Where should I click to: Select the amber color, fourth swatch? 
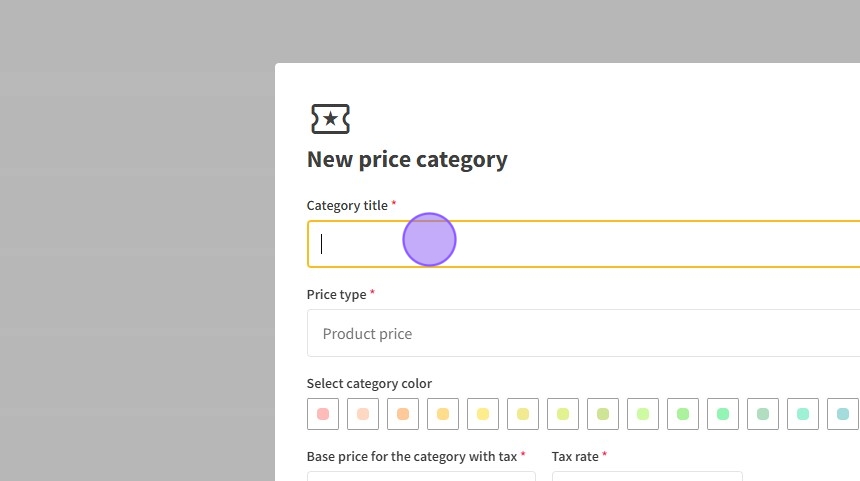pyautogui.click(x=443, y=414)
